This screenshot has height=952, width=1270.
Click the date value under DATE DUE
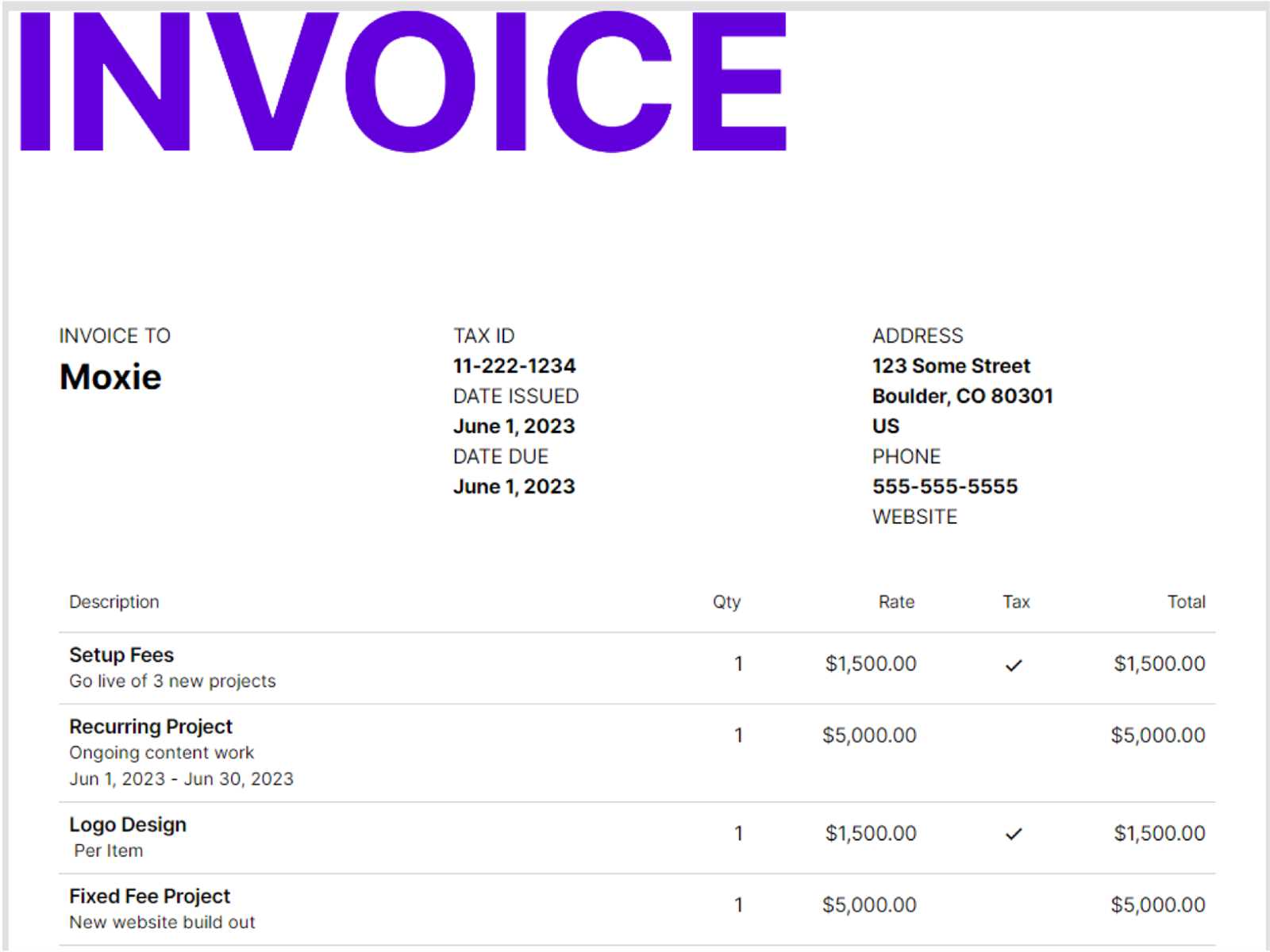[x=514, y=486]
